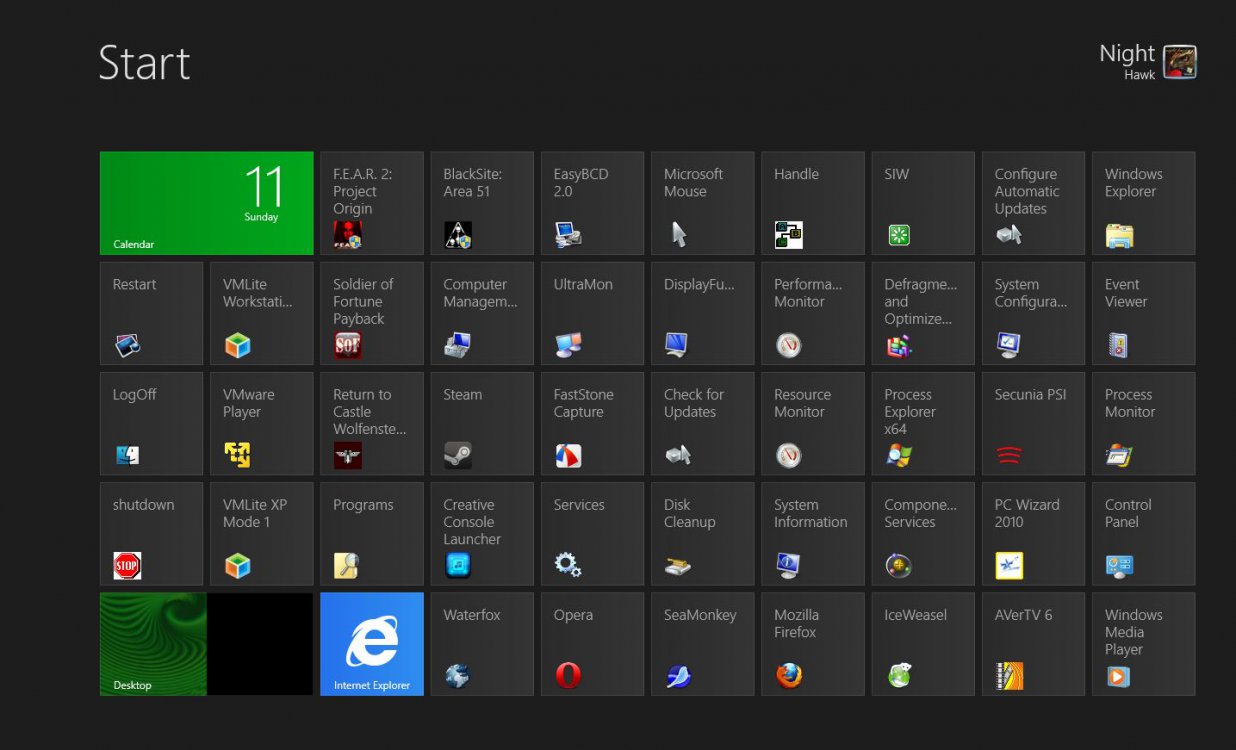Launch the VMLite Workstation tile
The image size is (1236, 750).
[x=262, y=313]
